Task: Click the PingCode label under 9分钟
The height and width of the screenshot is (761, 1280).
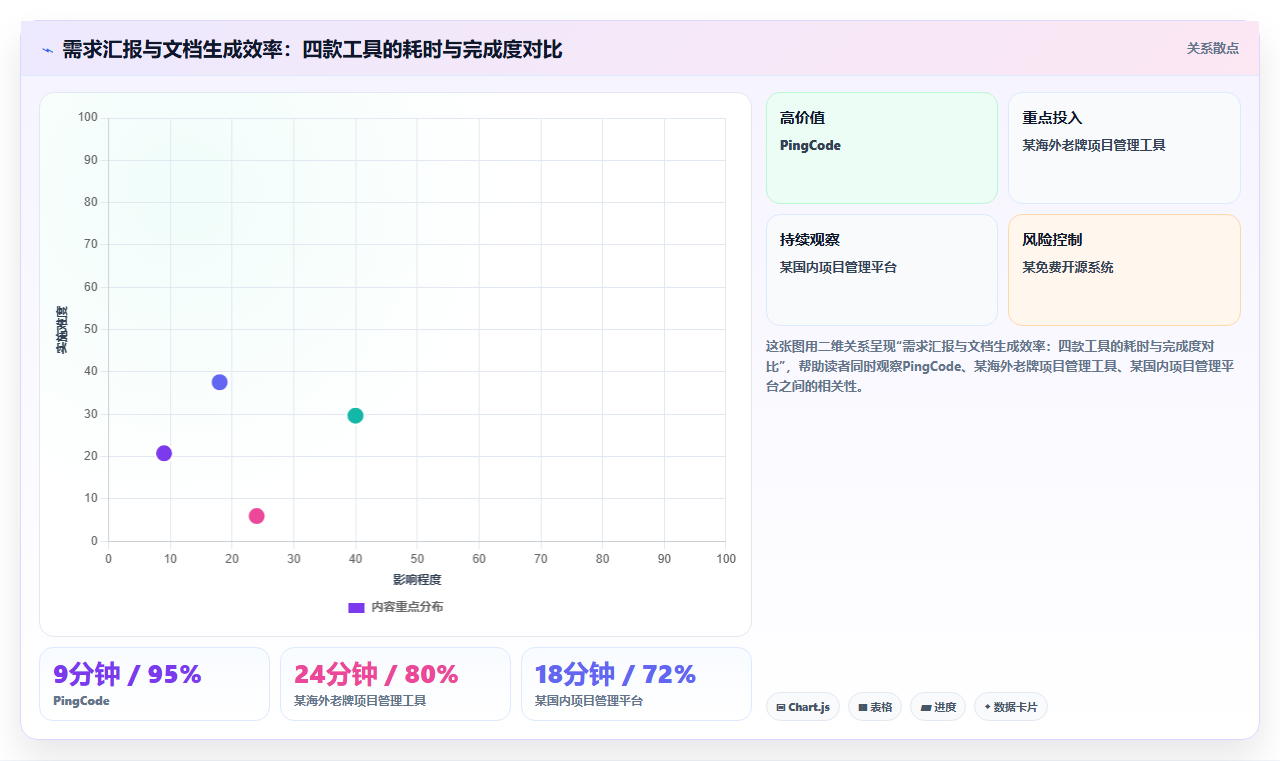Action: click(81, 701)
